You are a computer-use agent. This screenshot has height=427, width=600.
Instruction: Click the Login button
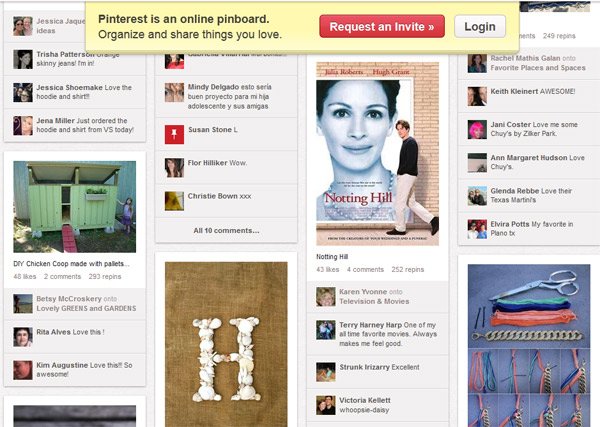pyautogui.click(x=480, y=26)
